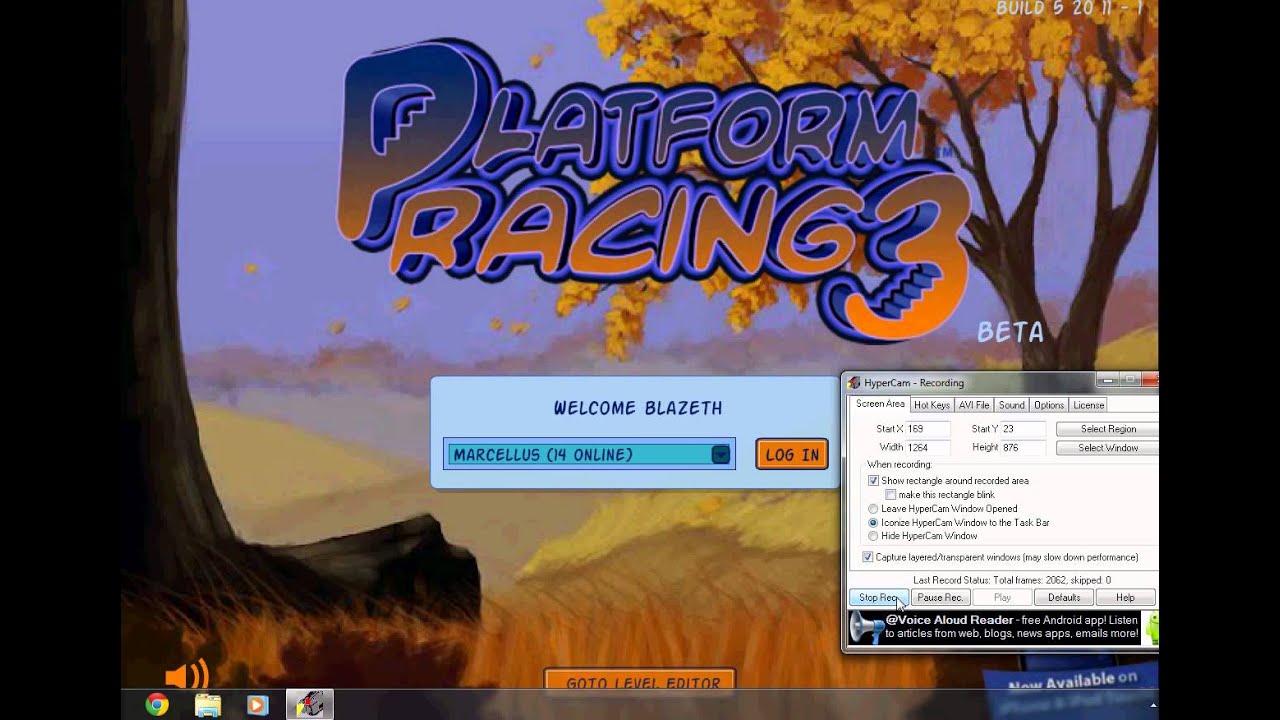Toggle Show rectangle around recorded area

click(873, 481)
